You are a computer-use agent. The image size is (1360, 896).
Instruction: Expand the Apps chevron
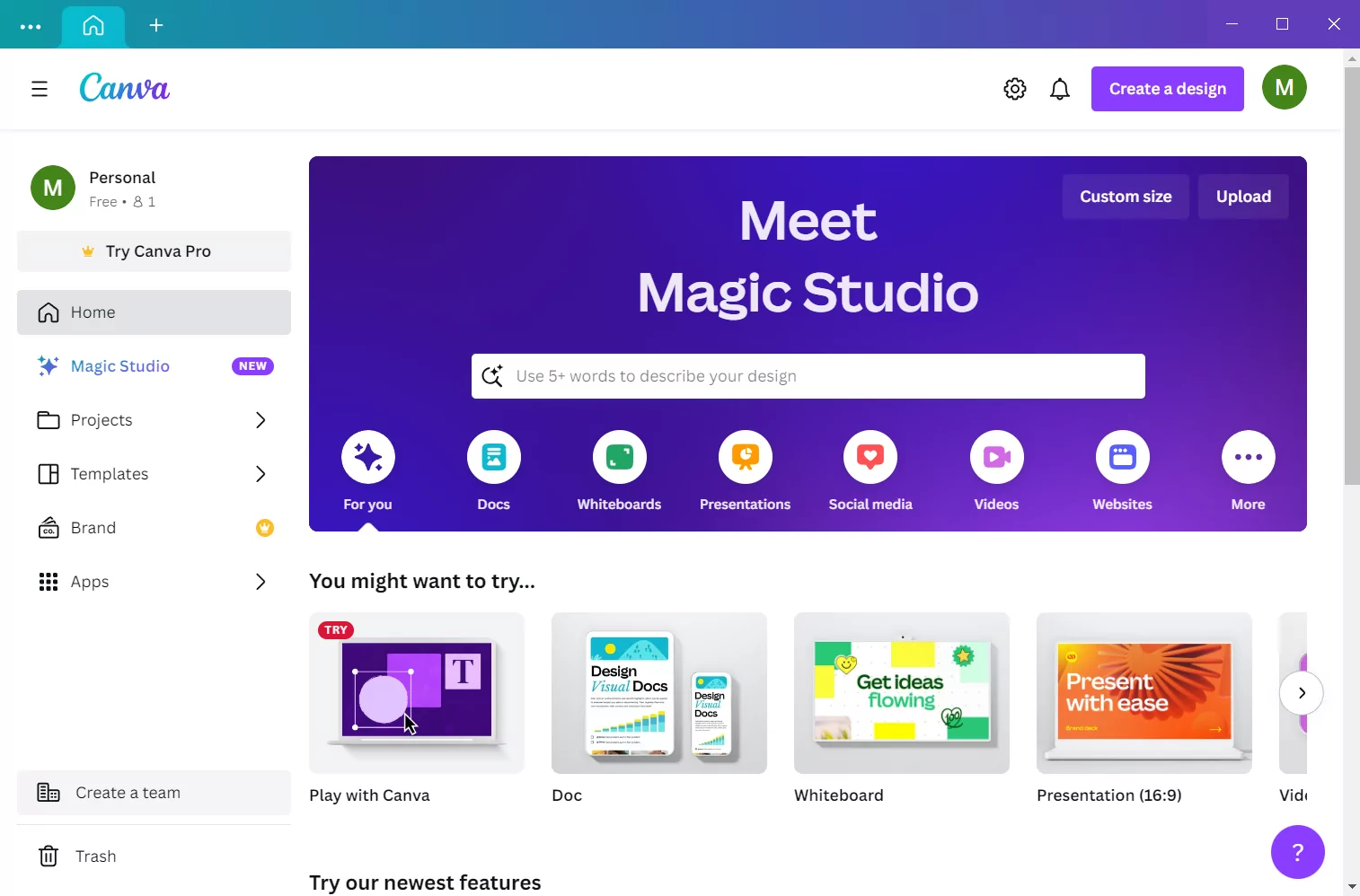pos(261,582)
